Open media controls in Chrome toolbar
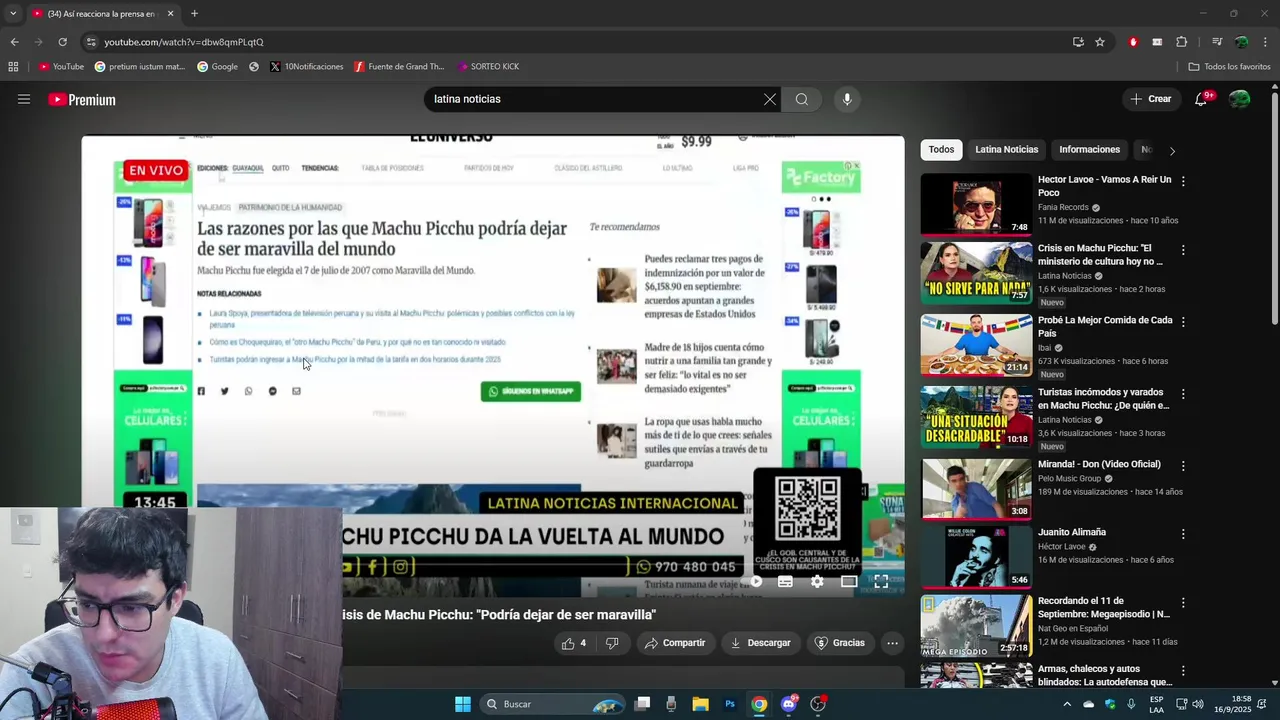Image resolution: width=1280 pixels, height=720 pixels. coord(1217,42)
